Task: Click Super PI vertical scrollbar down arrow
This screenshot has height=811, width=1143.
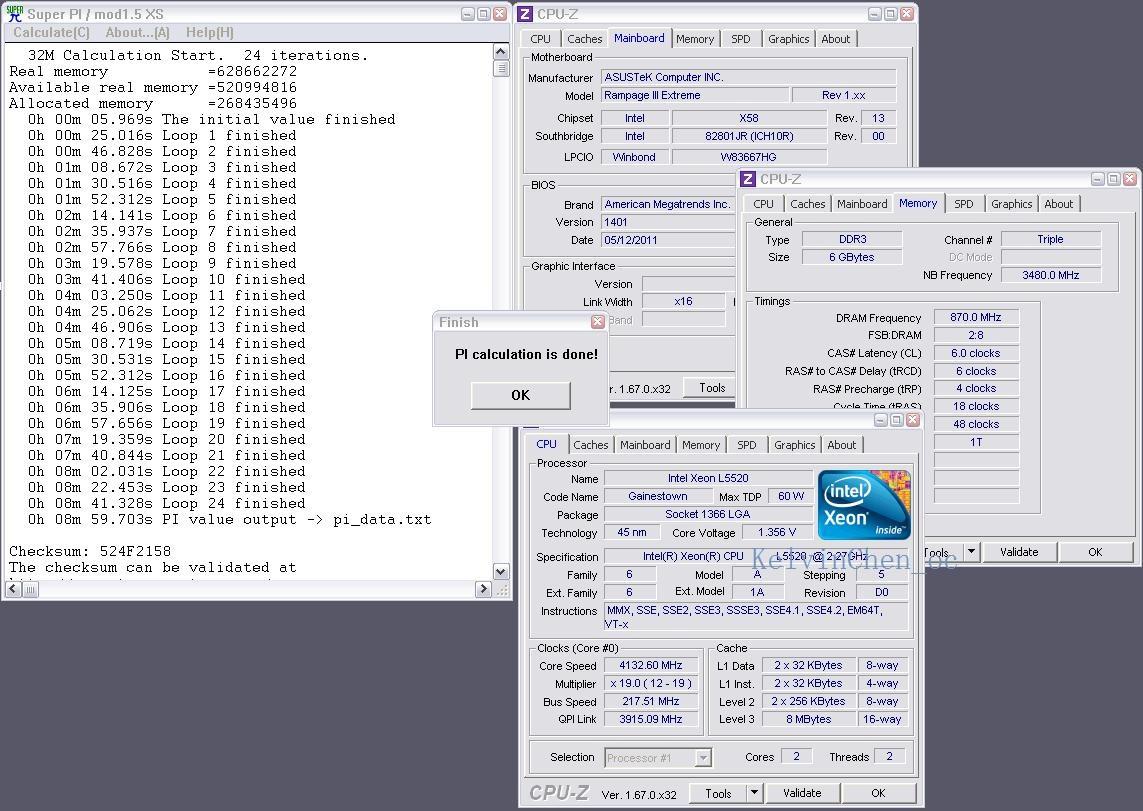Action: coord(500,572)
